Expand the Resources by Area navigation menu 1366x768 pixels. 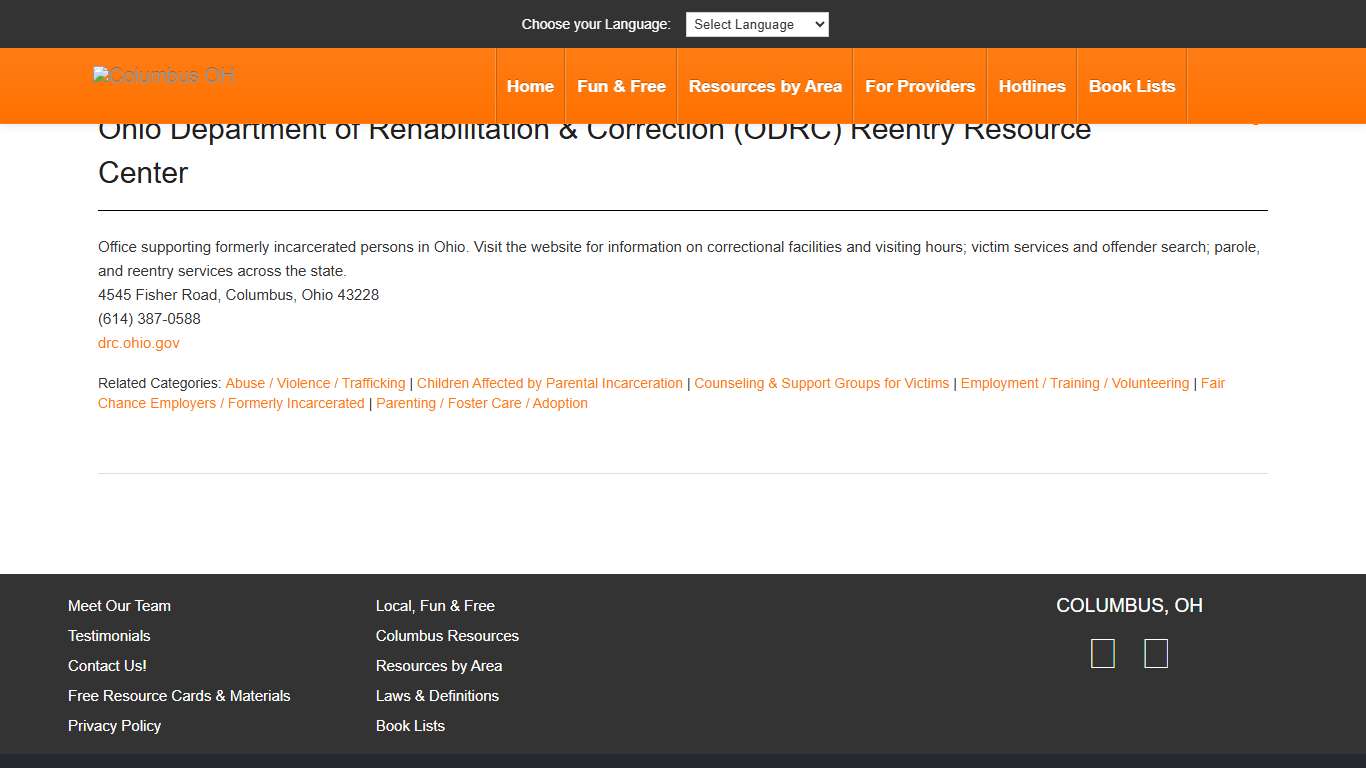click(764, 86)
